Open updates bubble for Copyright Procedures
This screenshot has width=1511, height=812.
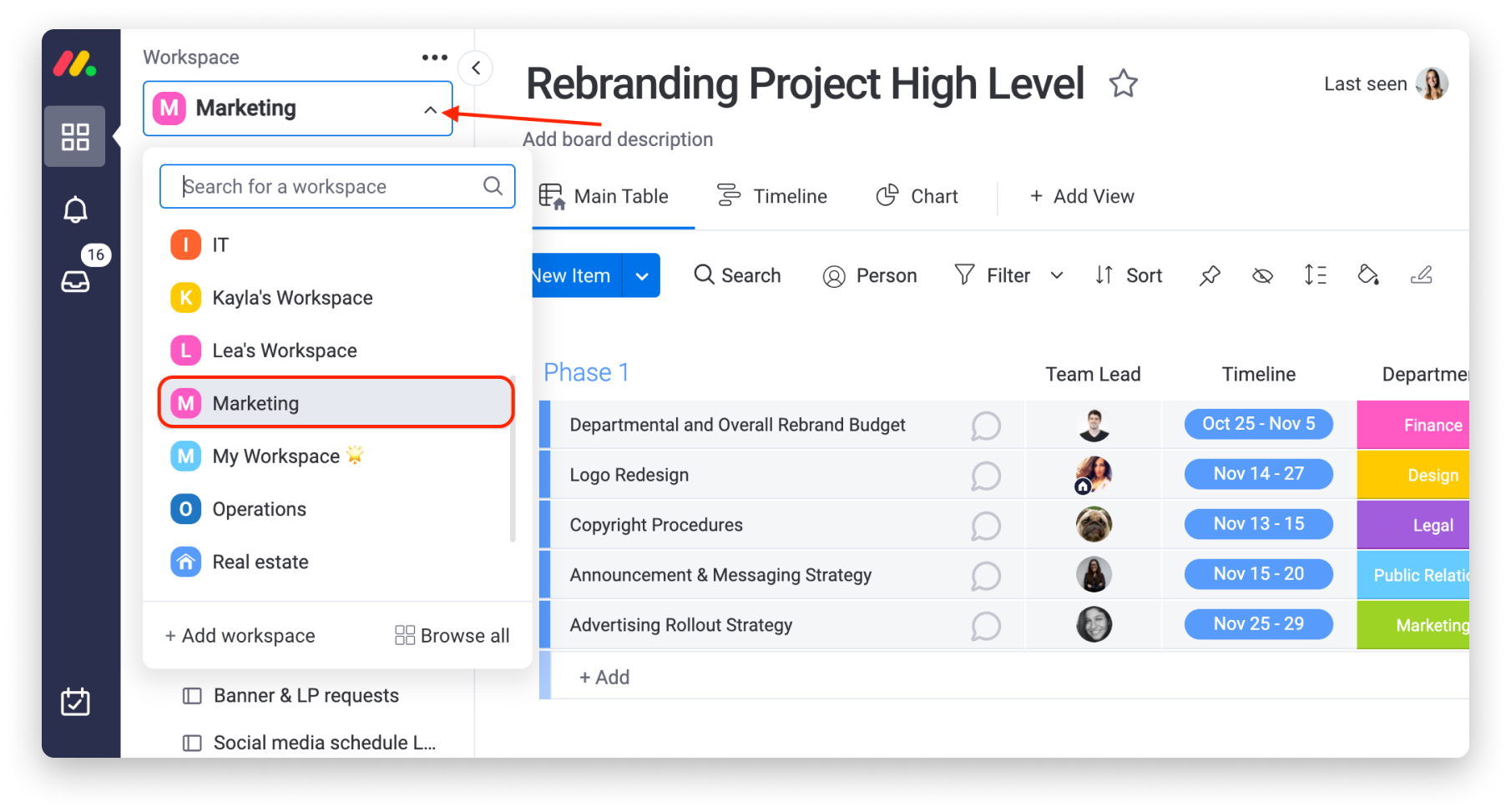986,526
